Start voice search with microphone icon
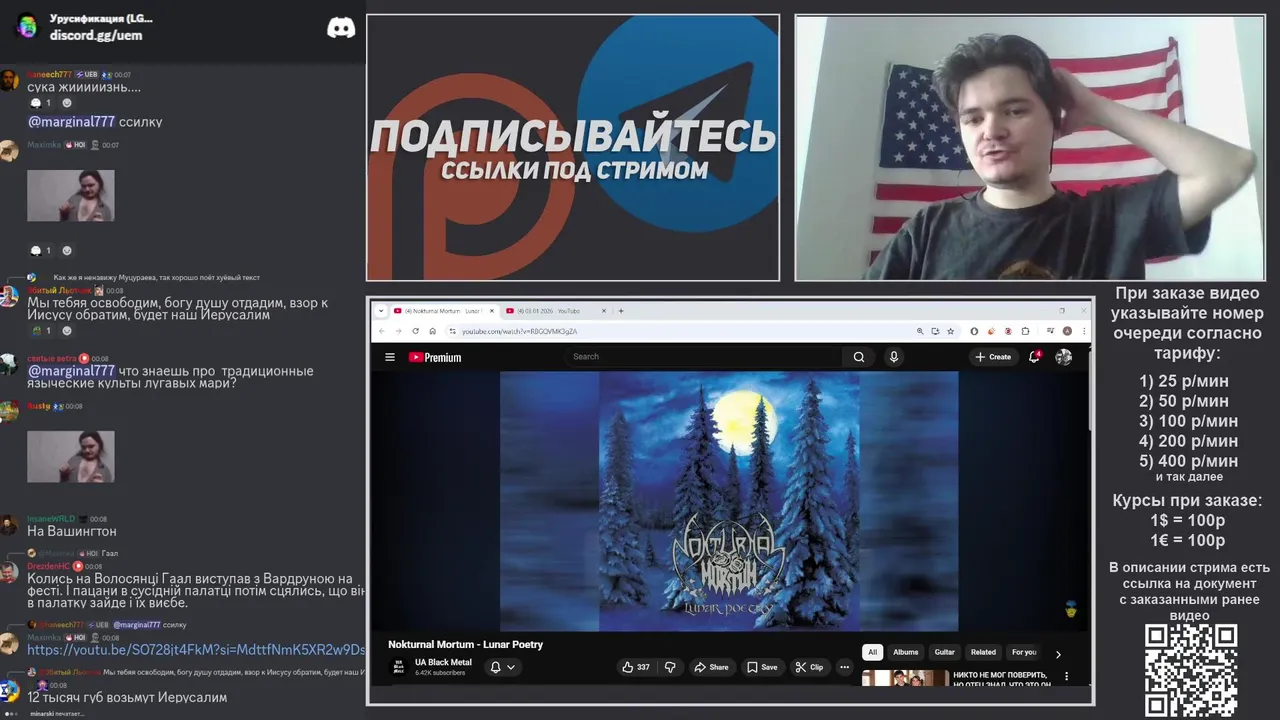Image resolution: width=1280 pixels, height=720 pixels. tap(894, 357)
